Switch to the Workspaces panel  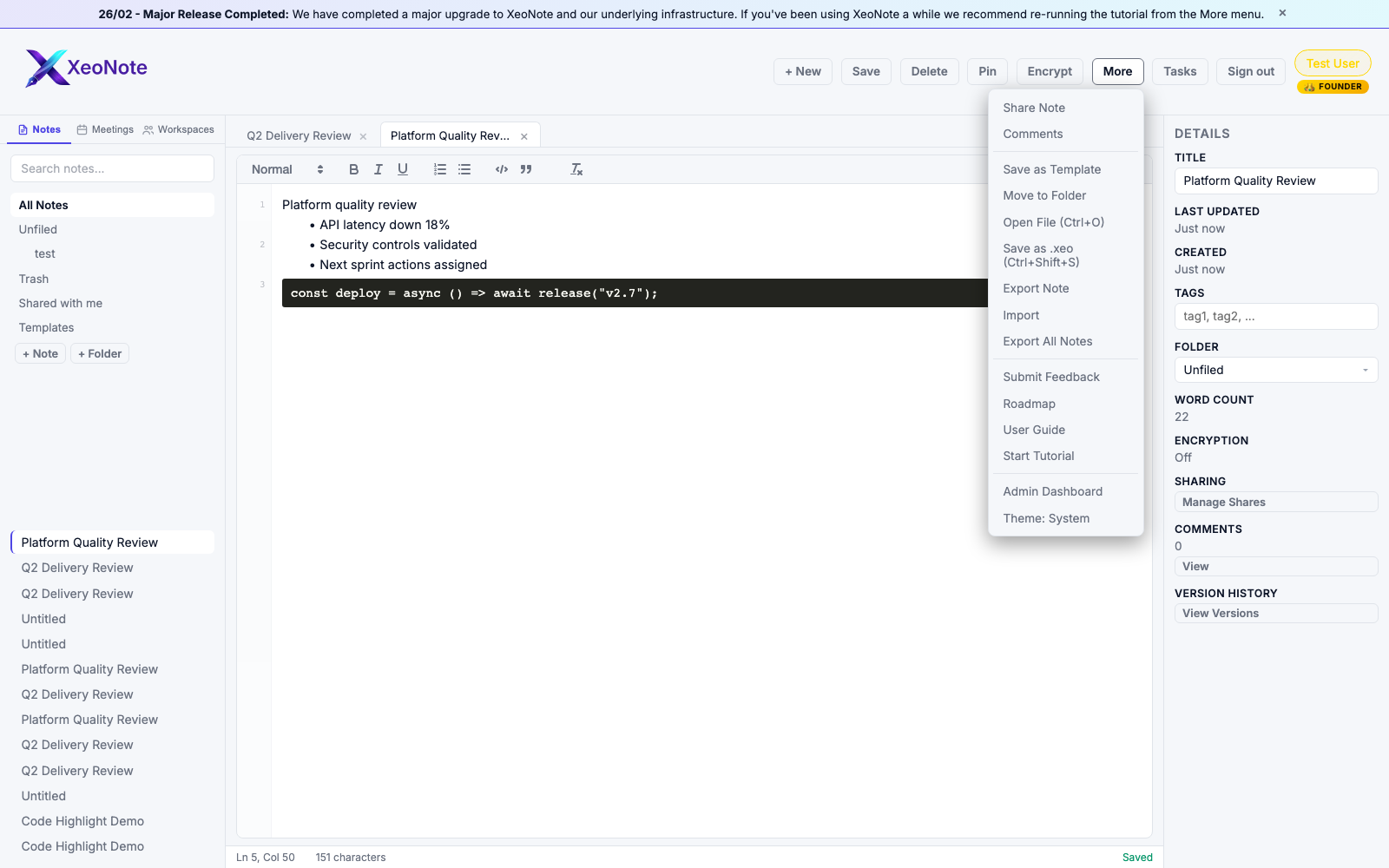point(179,129)
